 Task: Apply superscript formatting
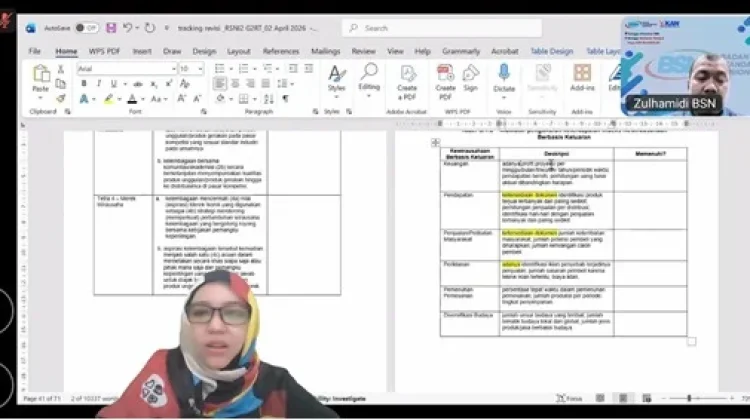point(168,84)
